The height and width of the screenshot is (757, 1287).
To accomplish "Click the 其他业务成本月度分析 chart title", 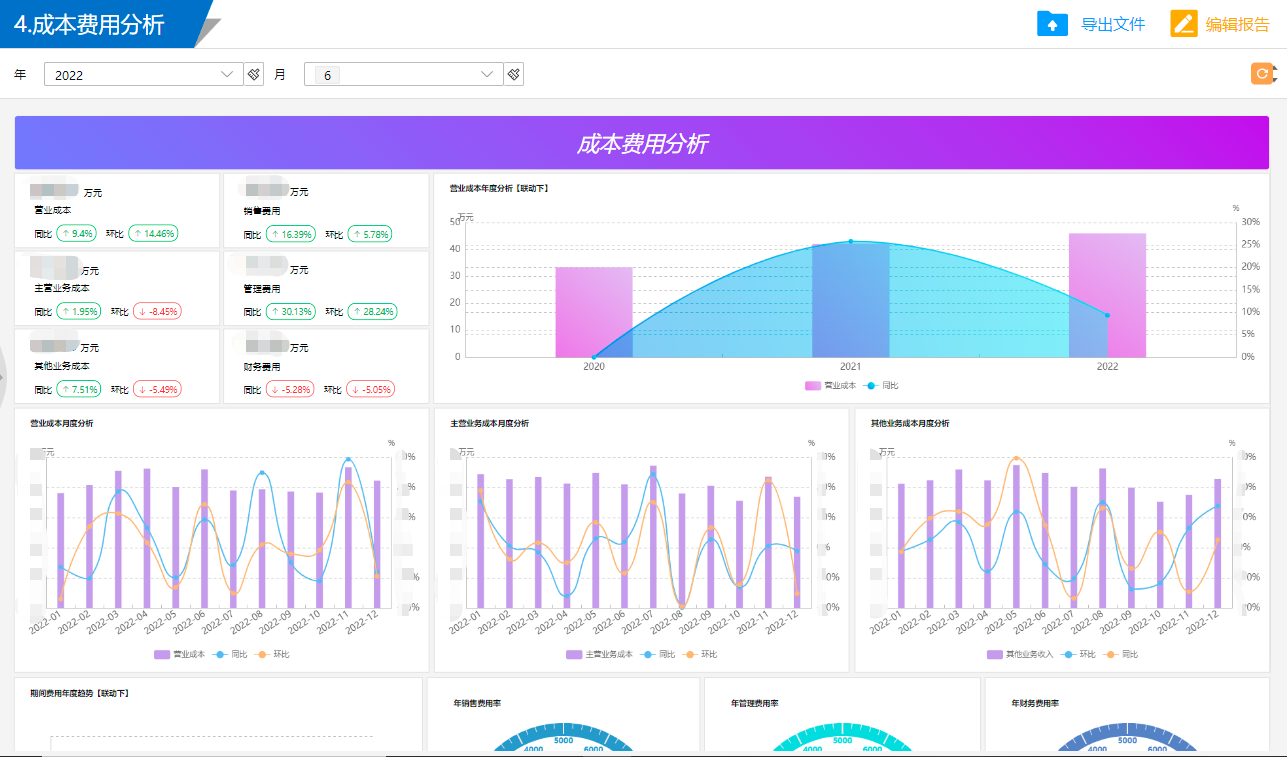I will click(910, 423).
